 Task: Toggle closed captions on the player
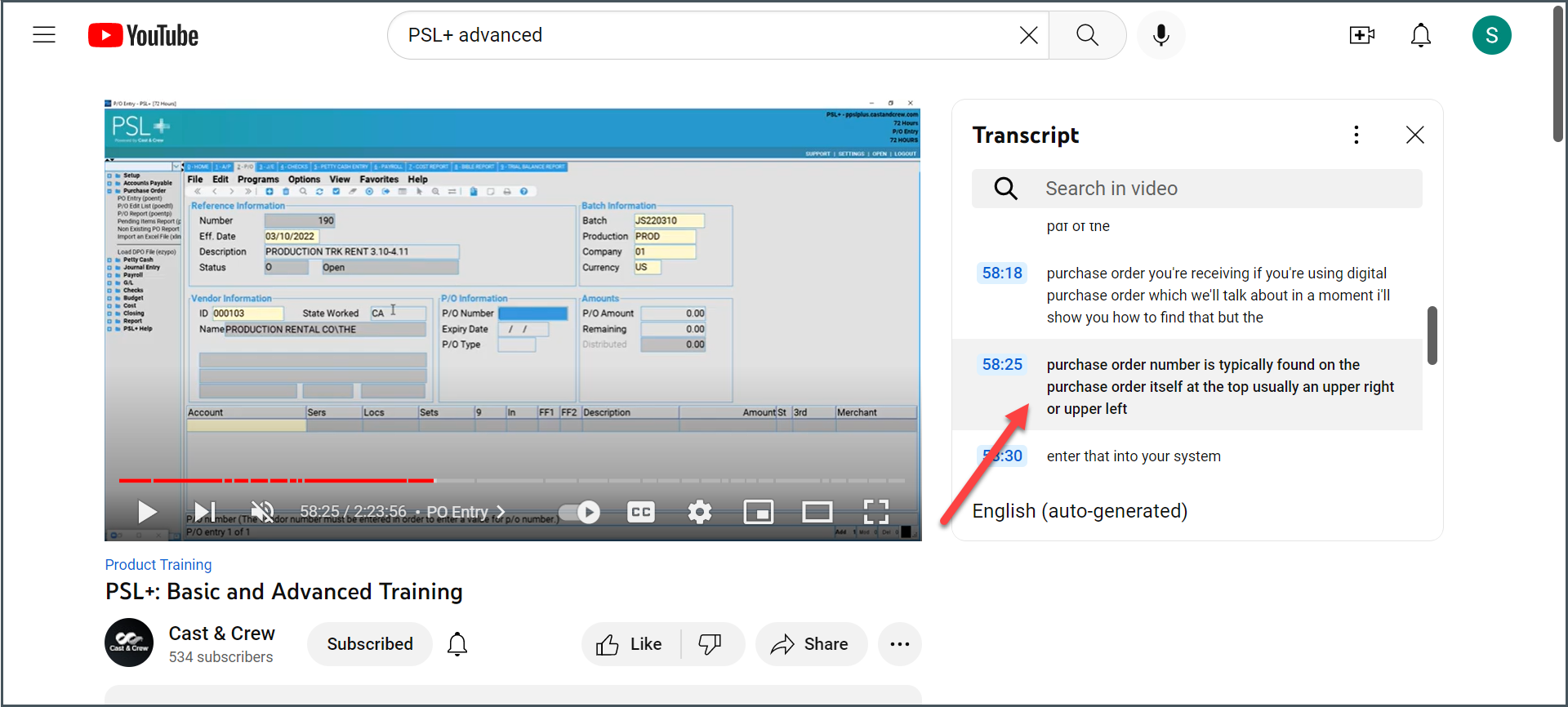click(x=641, y=512)
